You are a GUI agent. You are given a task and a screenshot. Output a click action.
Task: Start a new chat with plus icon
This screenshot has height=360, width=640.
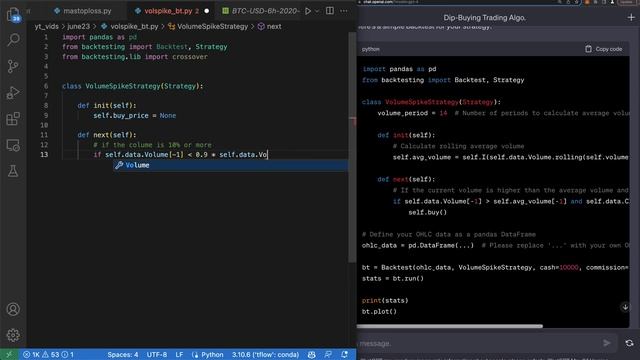point(631,18)
